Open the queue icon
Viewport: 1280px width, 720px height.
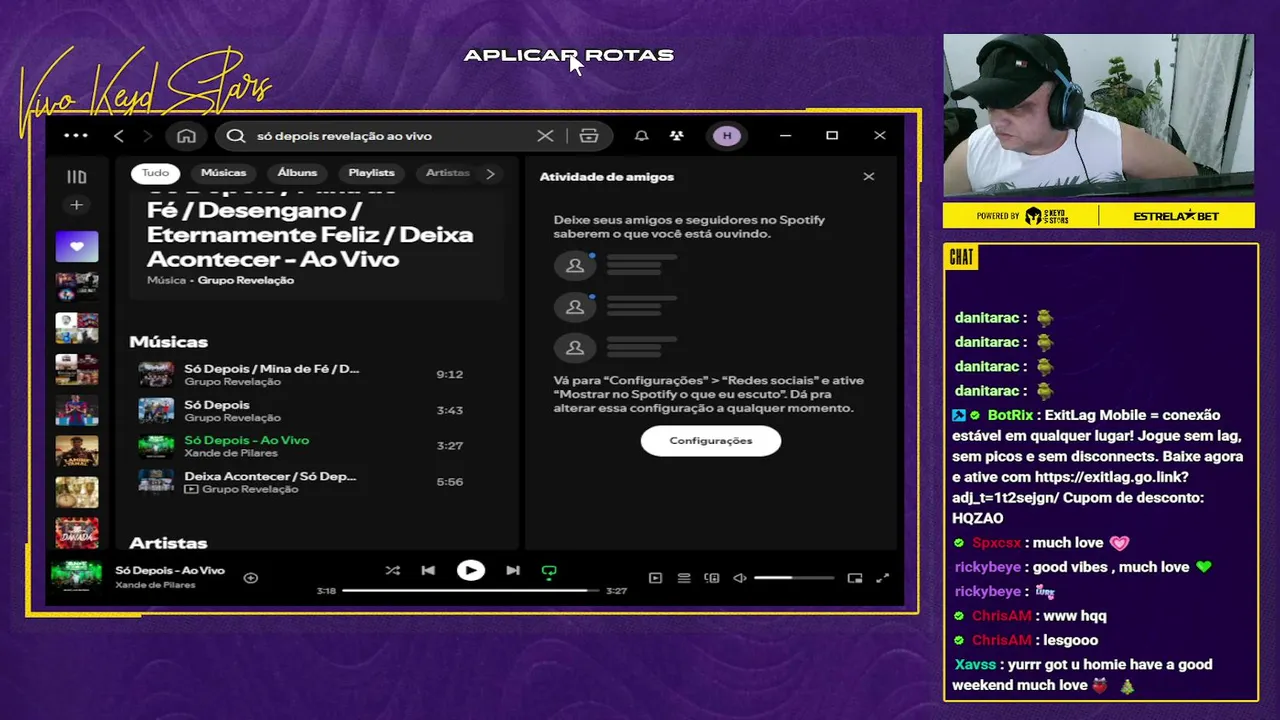click(x=684, y=578)
